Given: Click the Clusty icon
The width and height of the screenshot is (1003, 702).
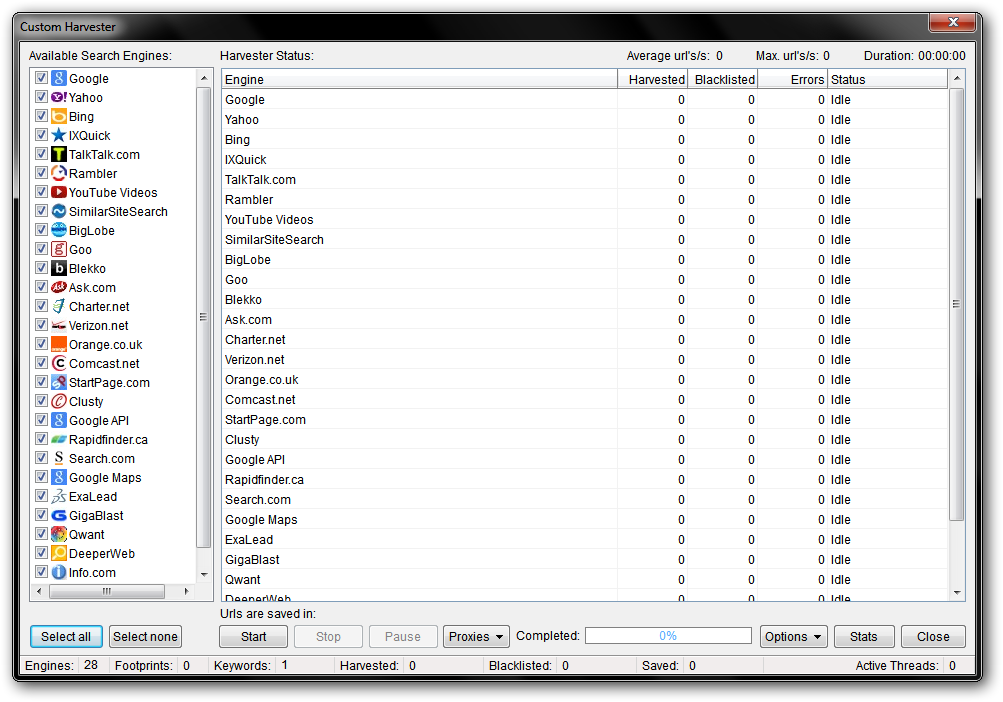Looking at the screenshot, I should pos(59,401).
